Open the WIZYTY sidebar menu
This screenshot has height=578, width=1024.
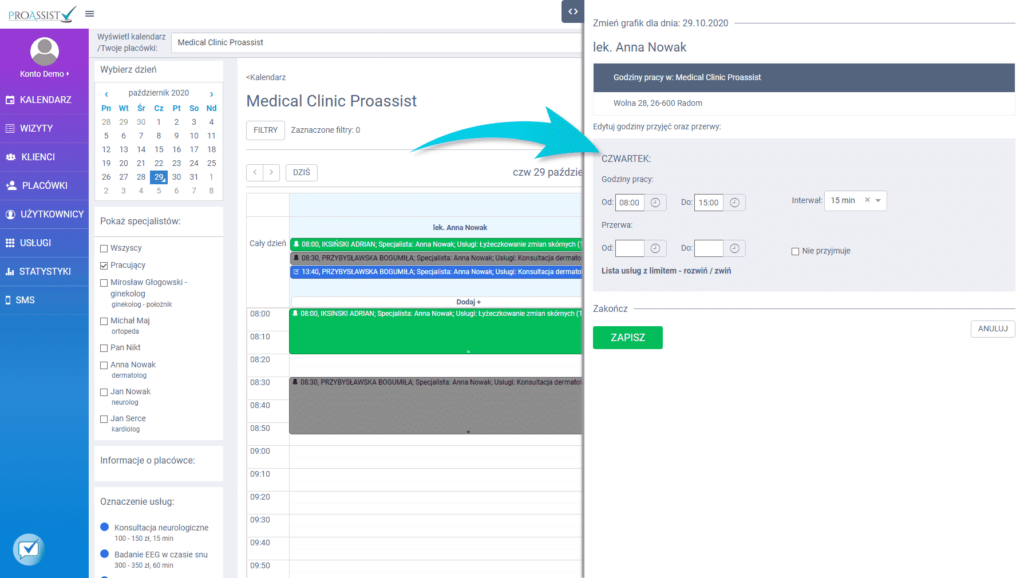(37, 128)
